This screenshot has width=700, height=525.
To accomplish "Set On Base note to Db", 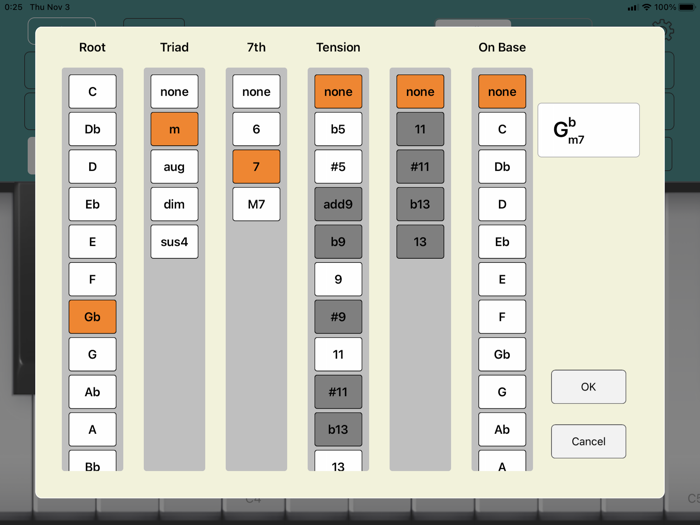I will pos(502,167).
